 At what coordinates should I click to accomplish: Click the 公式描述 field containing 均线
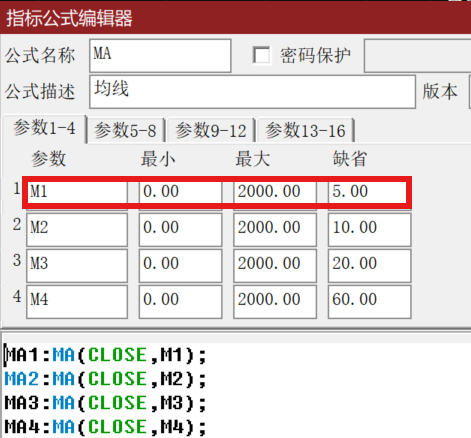pos(252,92)
